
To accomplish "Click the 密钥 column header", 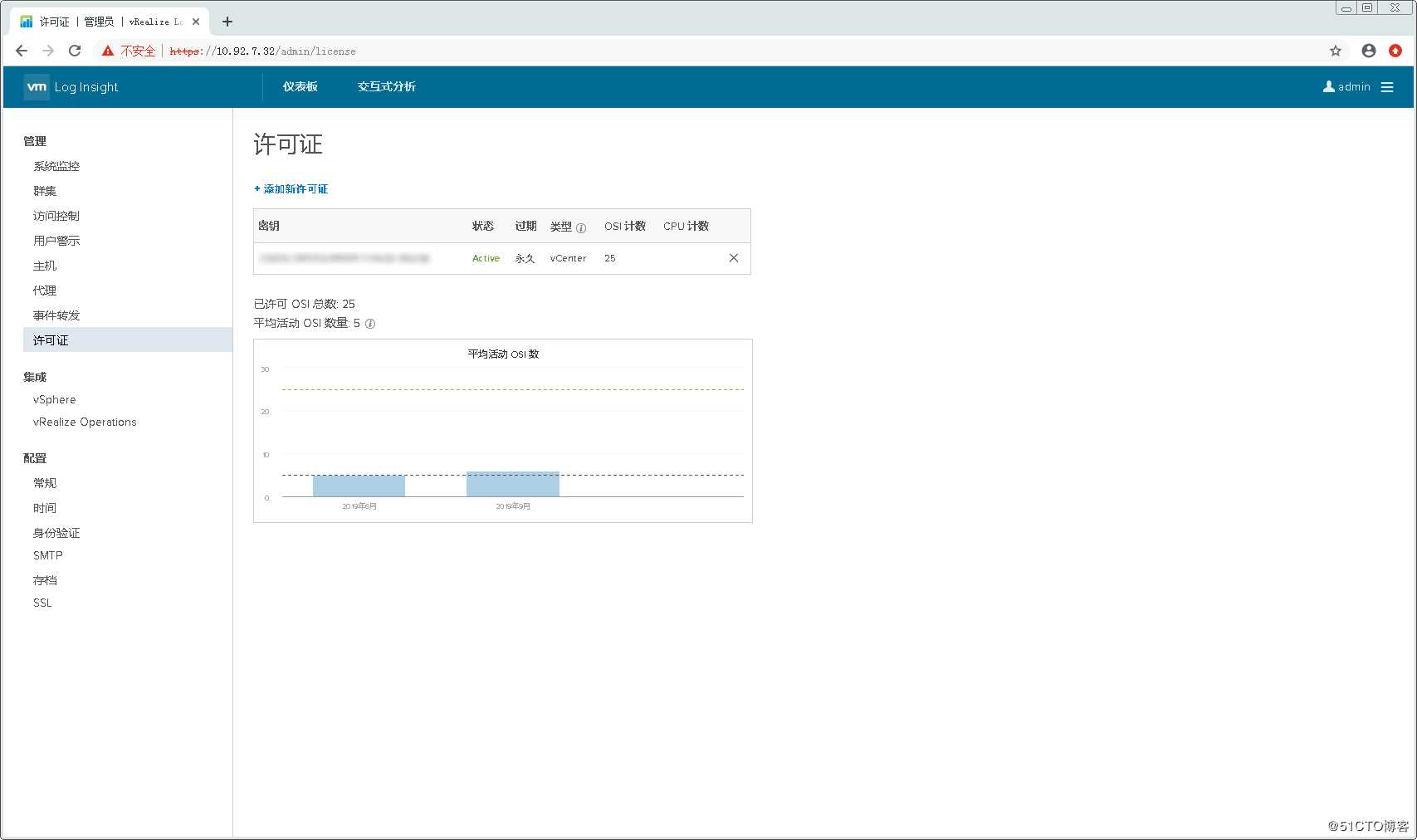I will click(269, 226).
